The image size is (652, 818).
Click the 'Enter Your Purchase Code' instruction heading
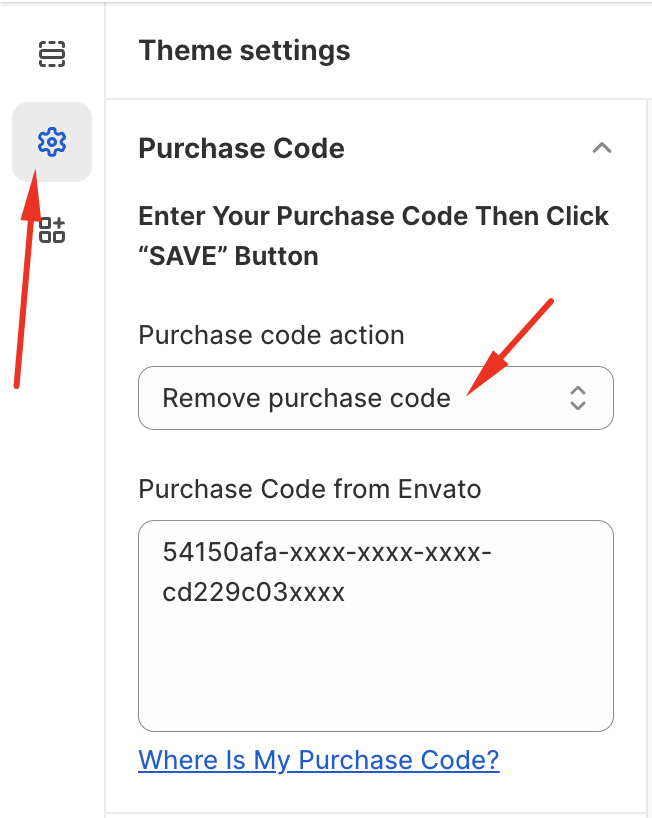coord(373,236)
